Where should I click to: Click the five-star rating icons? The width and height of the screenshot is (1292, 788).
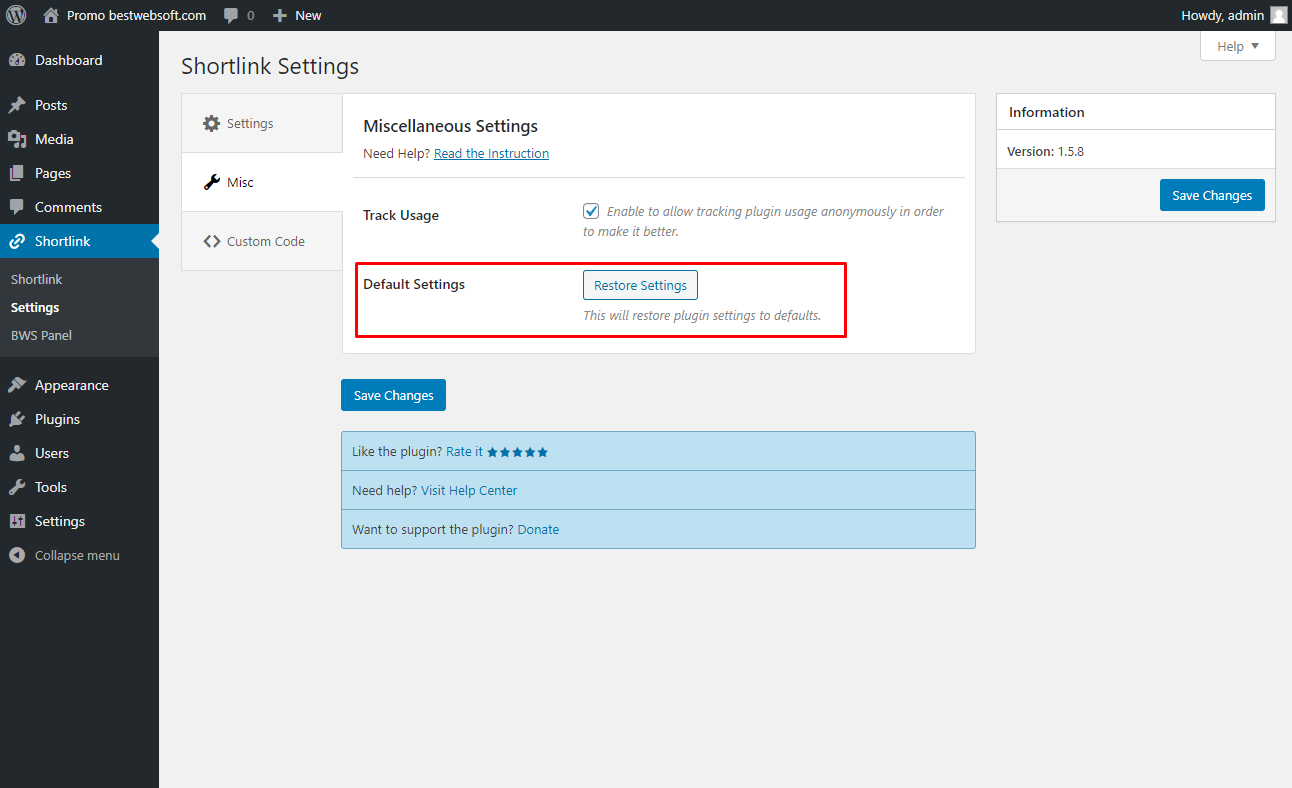[x=518, y=452]
